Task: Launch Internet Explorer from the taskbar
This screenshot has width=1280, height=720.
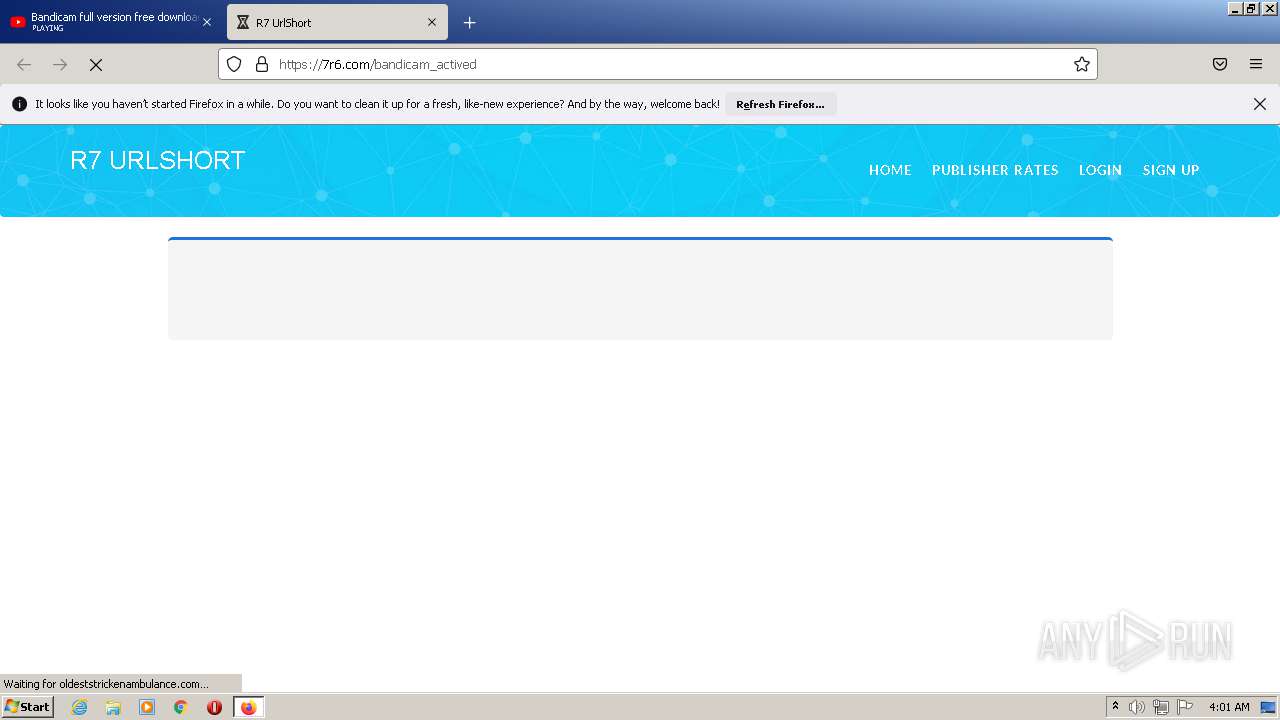Action: click(x=80, y=707)
